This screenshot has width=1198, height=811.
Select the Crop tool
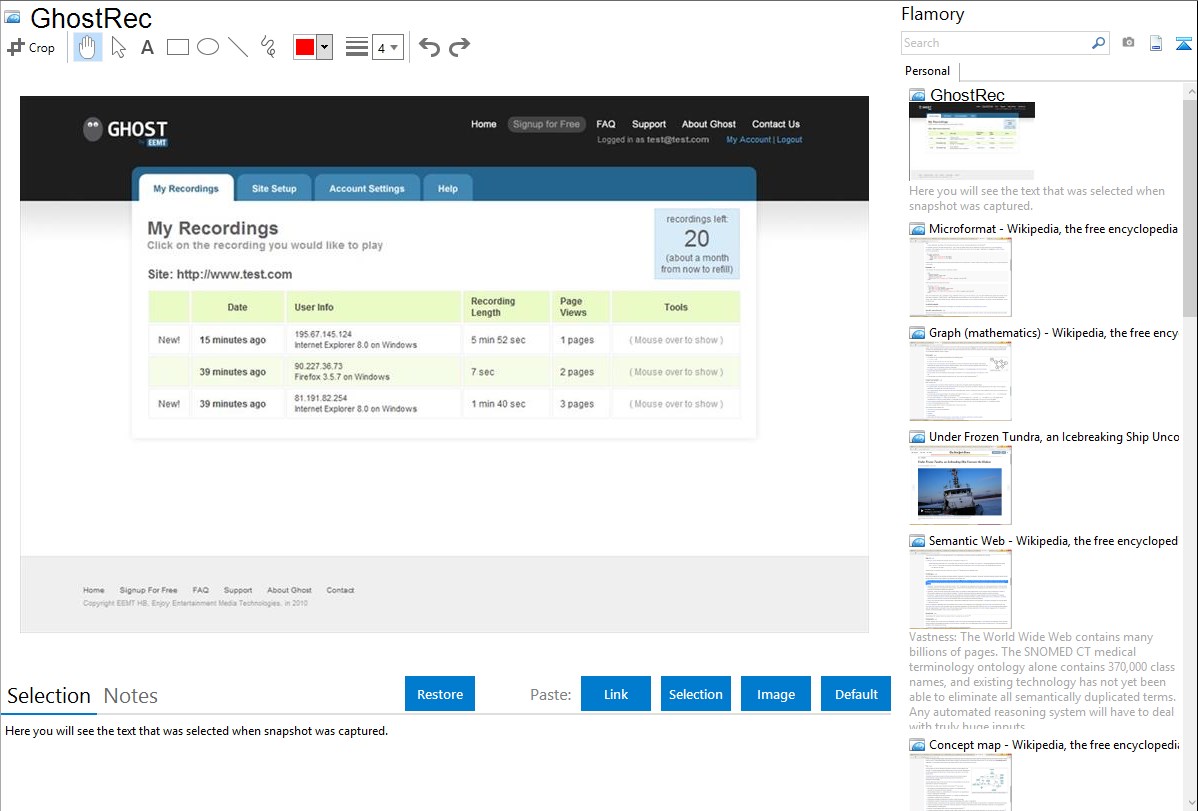[31, 47]
